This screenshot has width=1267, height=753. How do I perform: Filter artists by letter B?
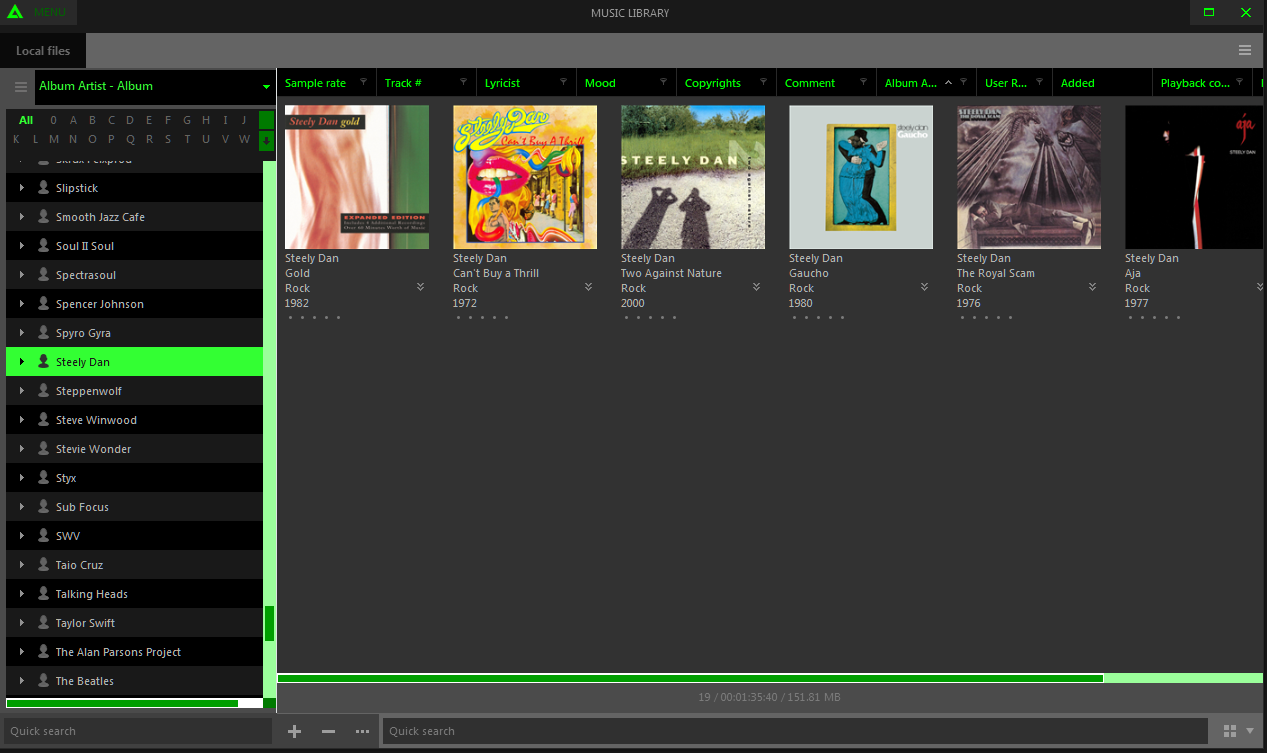[92, 120]
